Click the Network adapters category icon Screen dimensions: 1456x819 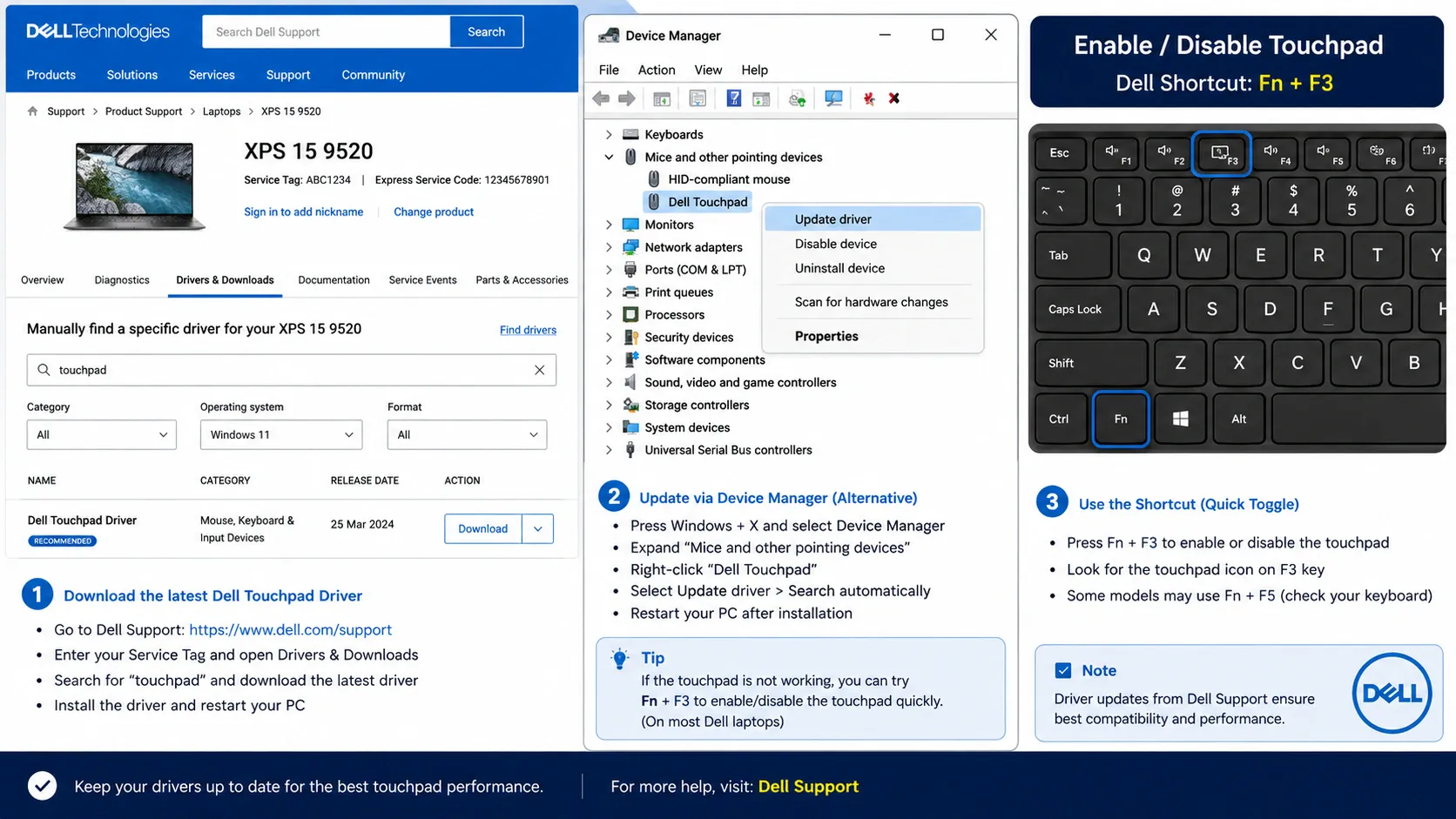pyautogui.click(x=630, y=247)
